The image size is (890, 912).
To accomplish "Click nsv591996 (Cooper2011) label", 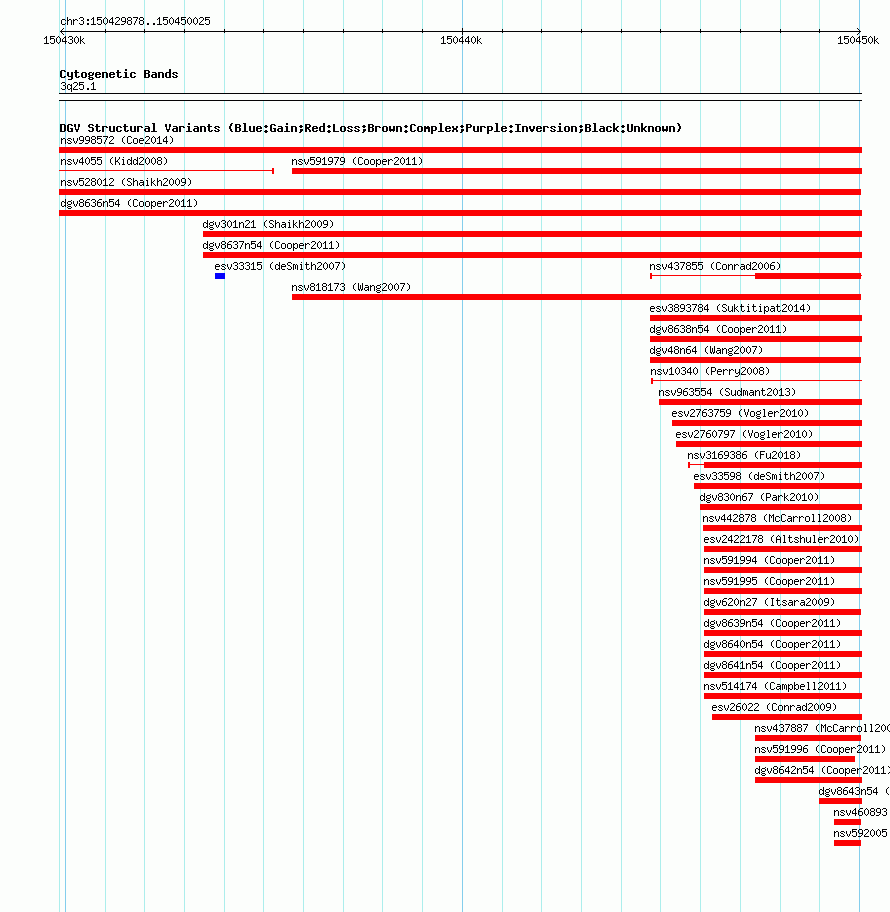I will 820,747.
